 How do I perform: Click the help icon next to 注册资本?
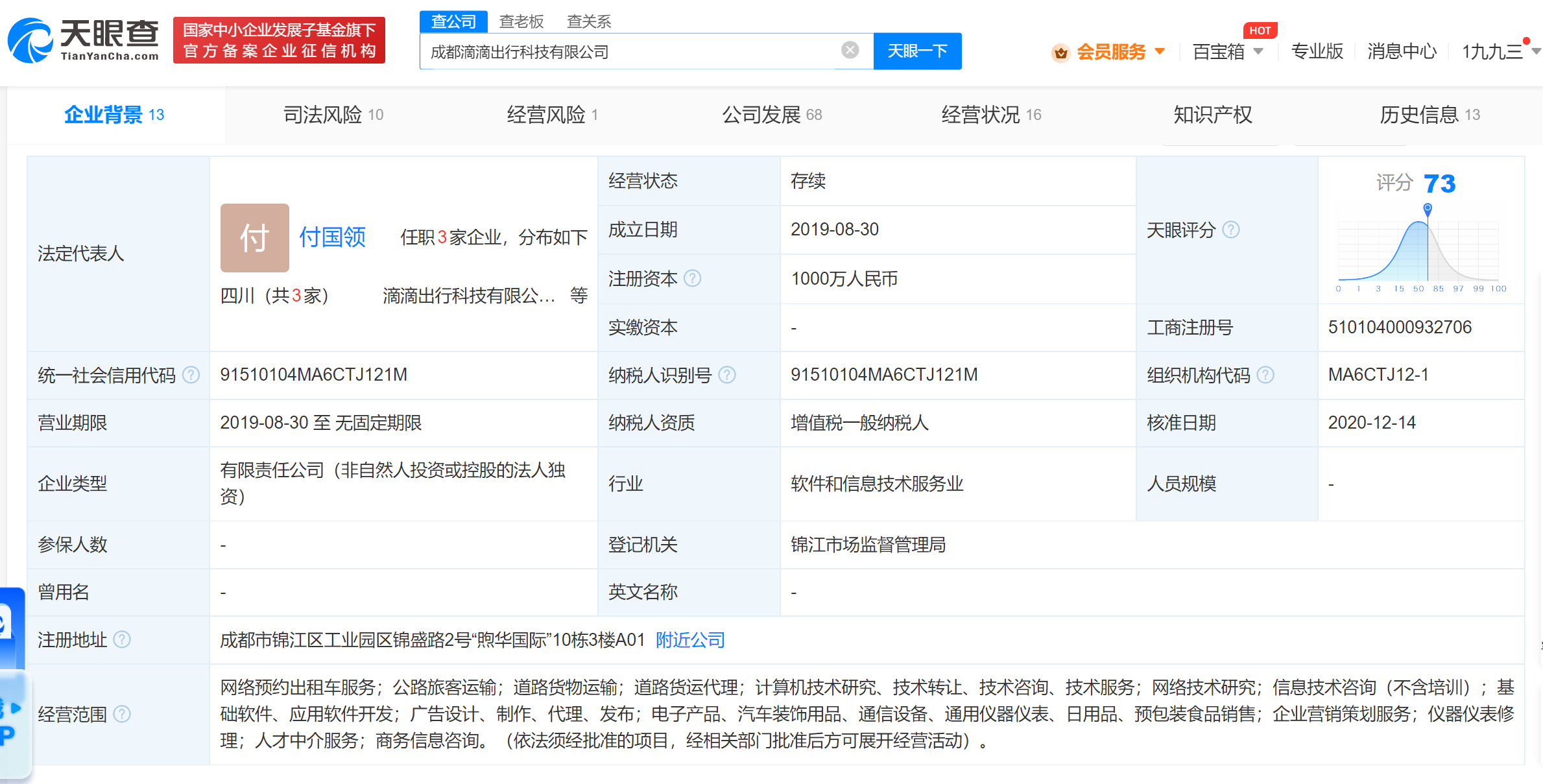(x=693, y=278)
